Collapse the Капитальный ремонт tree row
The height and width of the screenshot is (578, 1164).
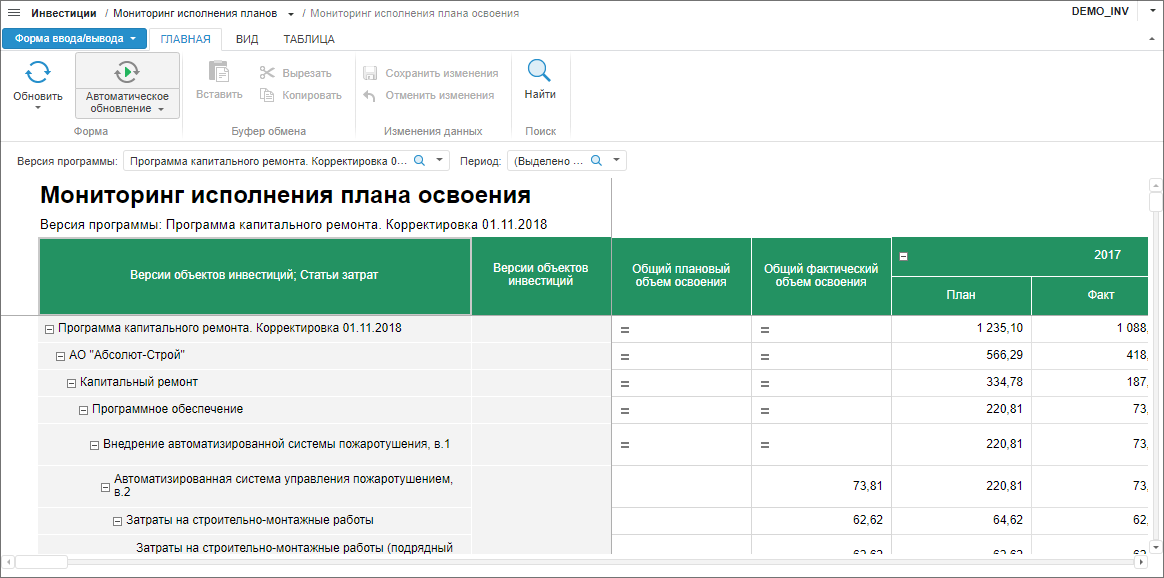click(x=71, y=383)
